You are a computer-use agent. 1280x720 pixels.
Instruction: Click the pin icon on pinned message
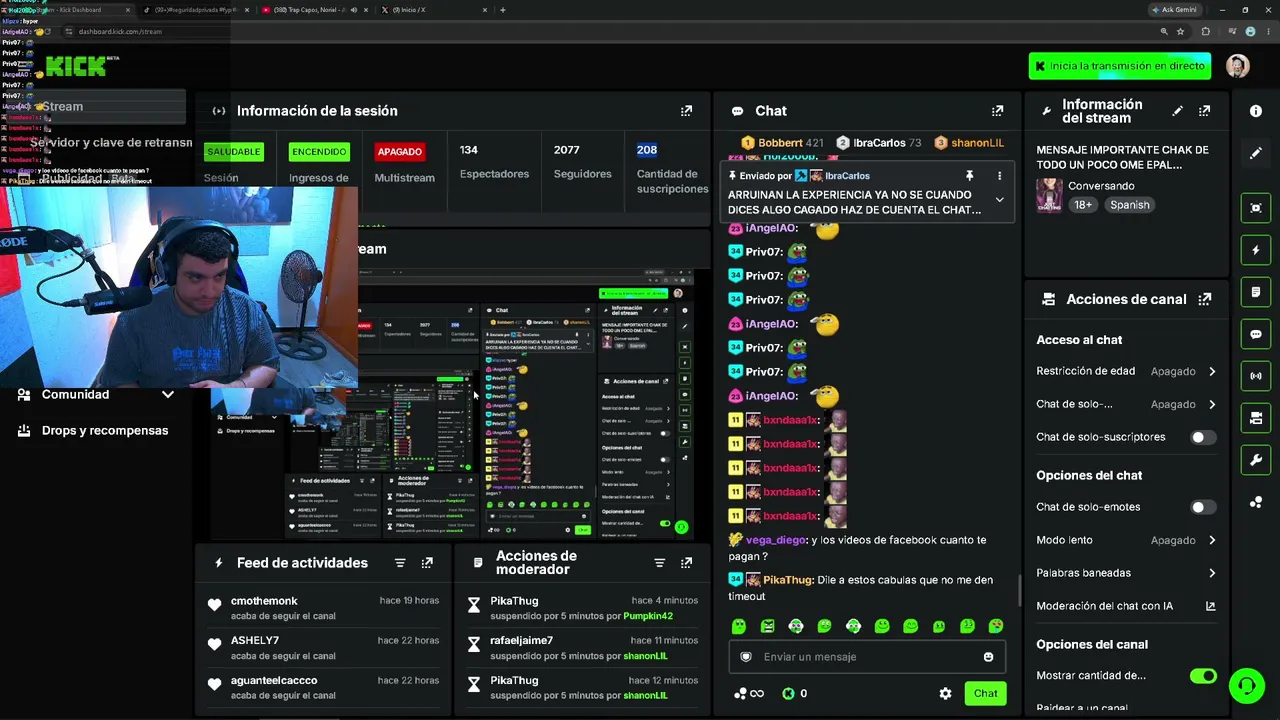tap(969, 176)
